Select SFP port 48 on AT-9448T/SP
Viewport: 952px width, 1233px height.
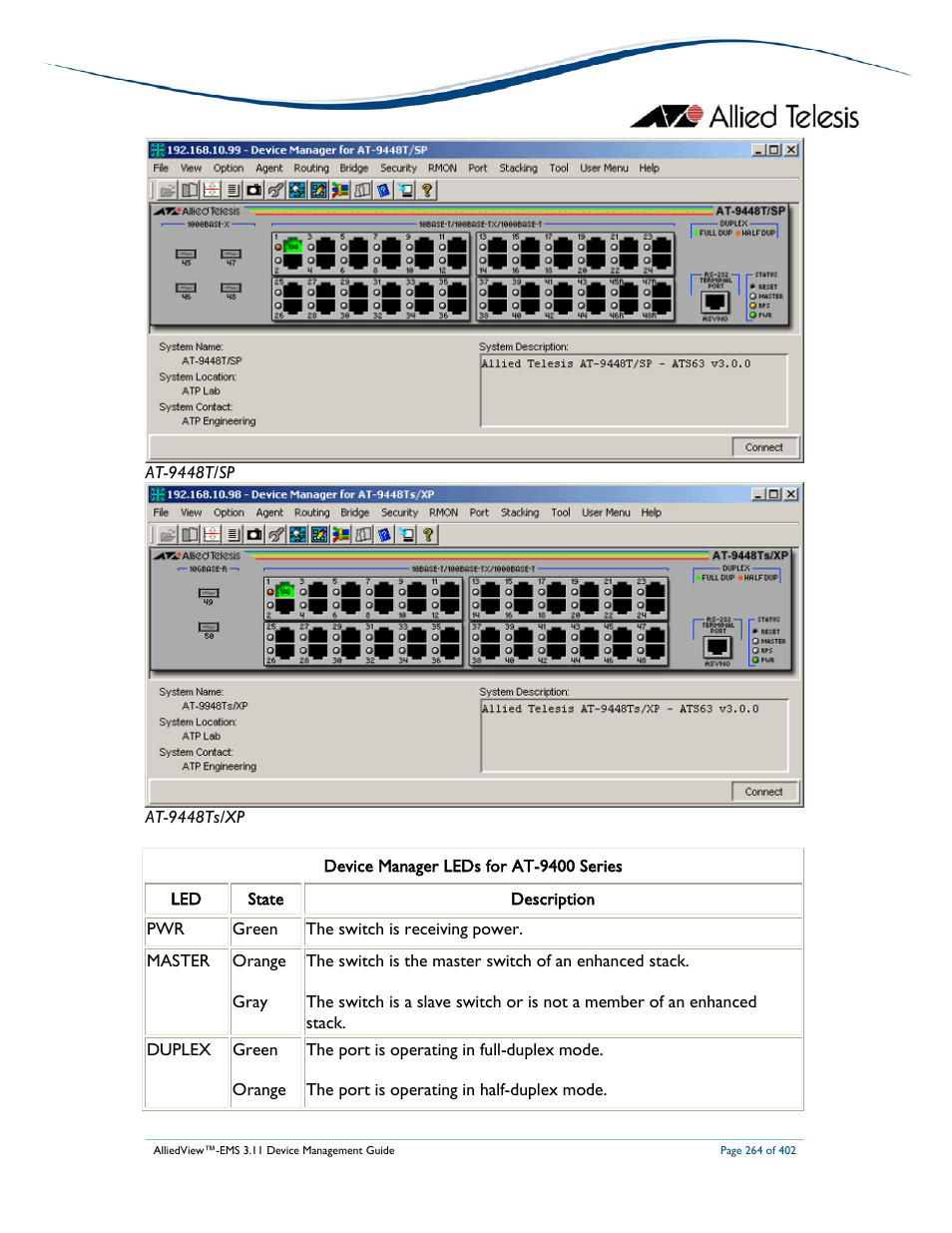click(232, 288)
